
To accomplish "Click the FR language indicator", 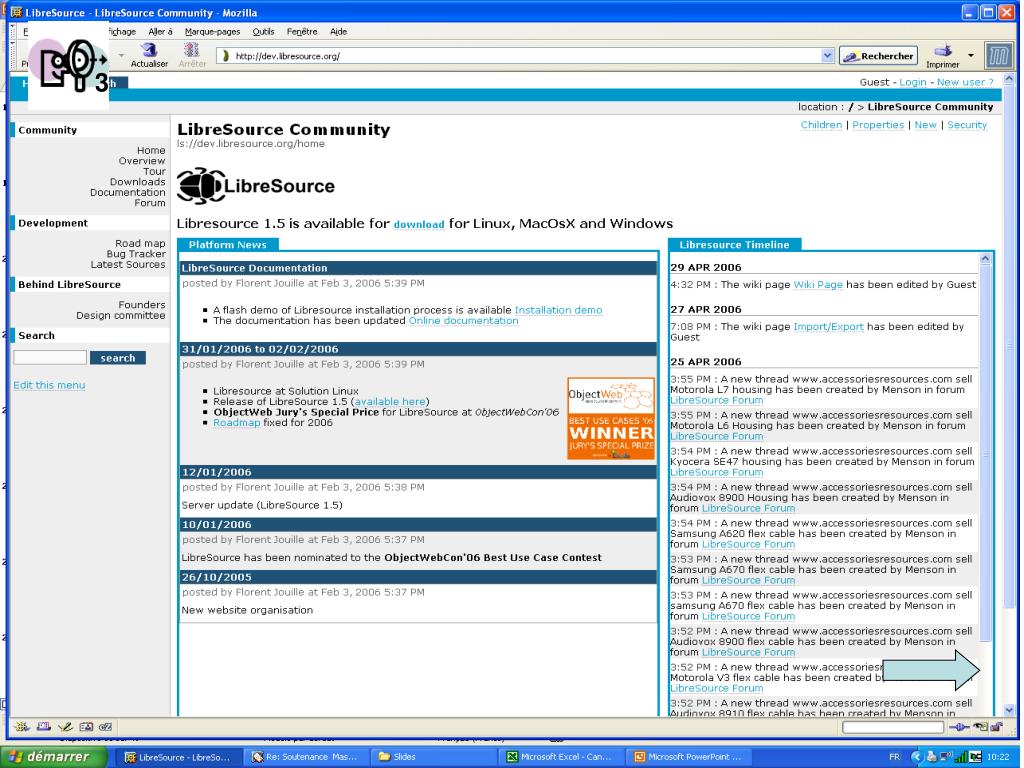I will pyautogui.click(x=895, y=757).
